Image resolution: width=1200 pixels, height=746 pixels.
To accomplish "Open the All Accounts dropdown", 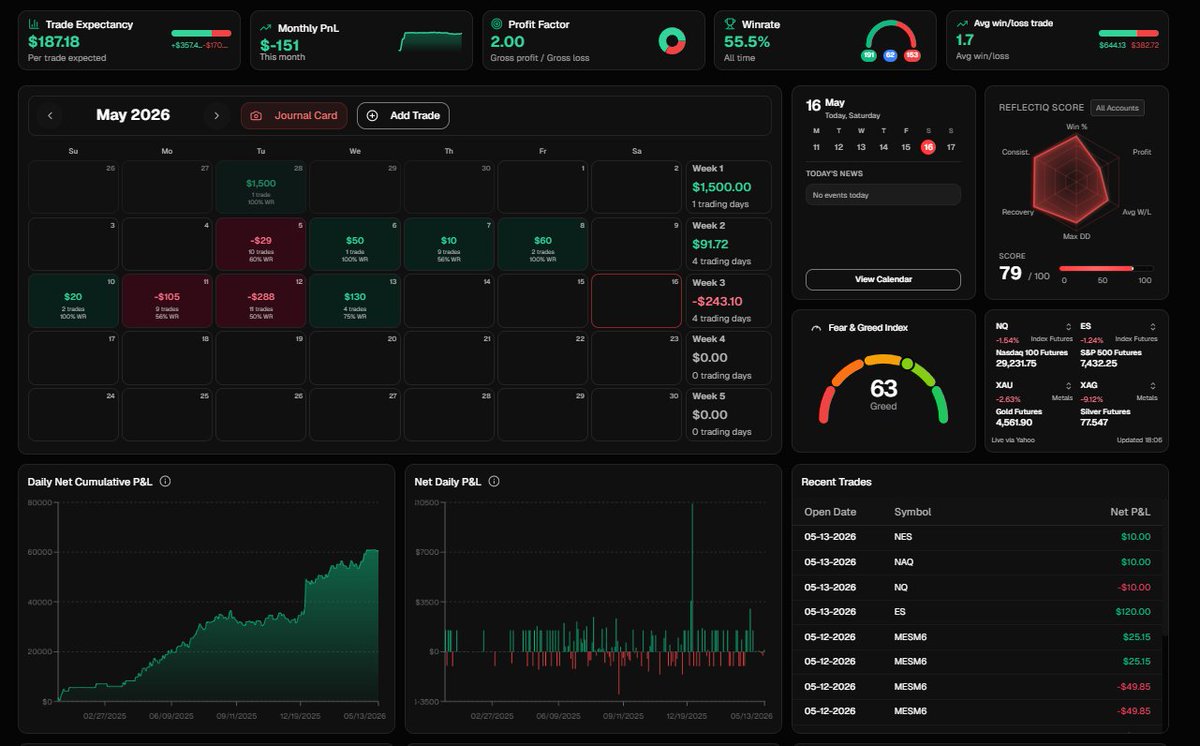I will pos(1117,108).
